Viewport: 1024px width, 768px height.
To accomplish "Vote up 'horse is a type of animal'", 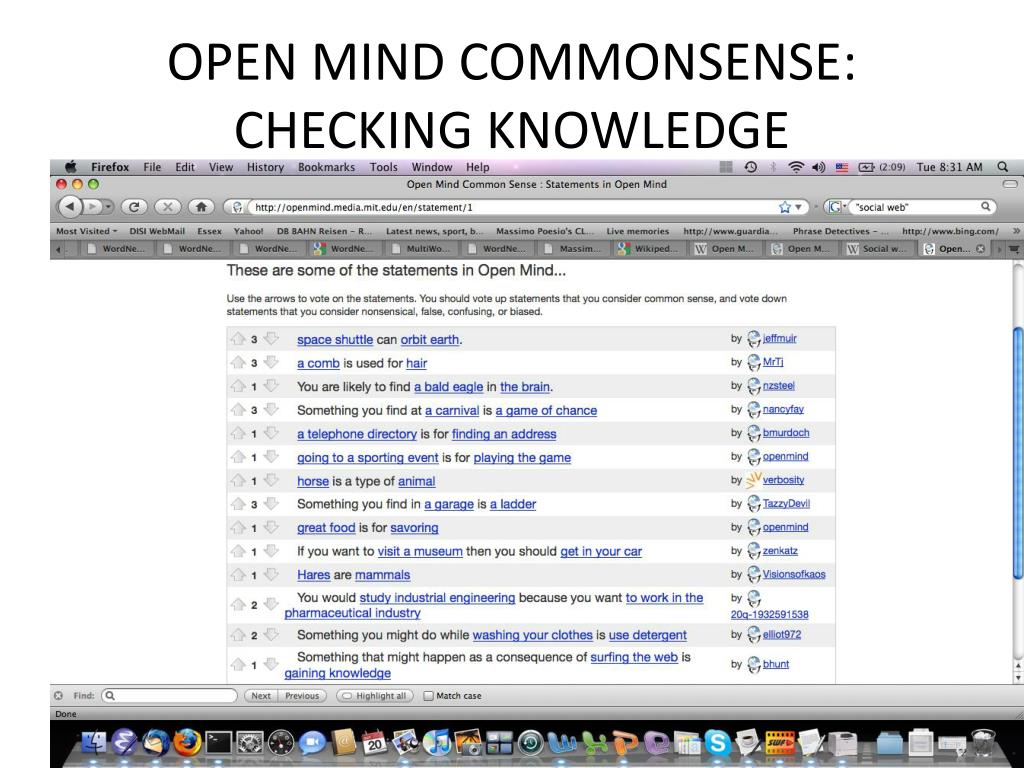I will coord(238,481).
